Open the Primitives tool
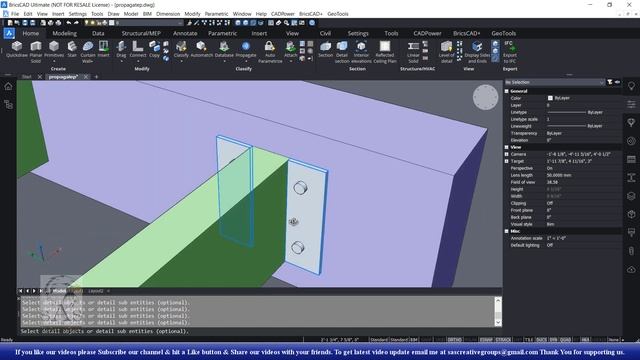This screenshot has height=360, width=640. click(x=54, y=49)
